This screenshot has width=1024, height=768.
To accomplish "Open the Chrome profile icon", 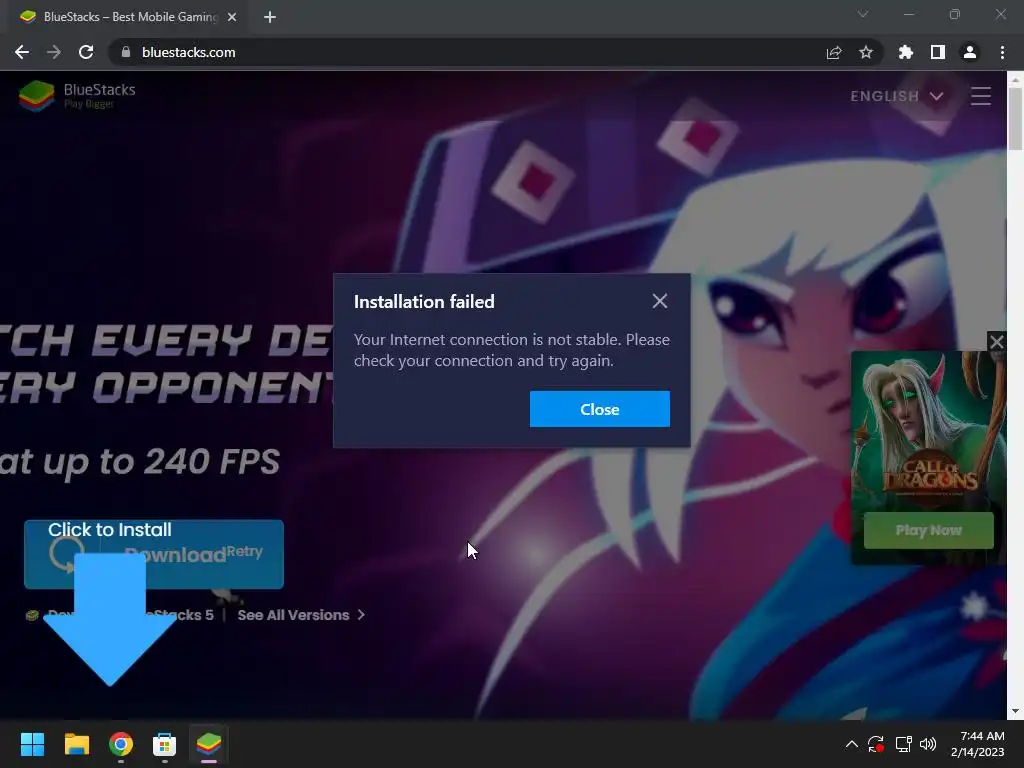I will (970, 52).
